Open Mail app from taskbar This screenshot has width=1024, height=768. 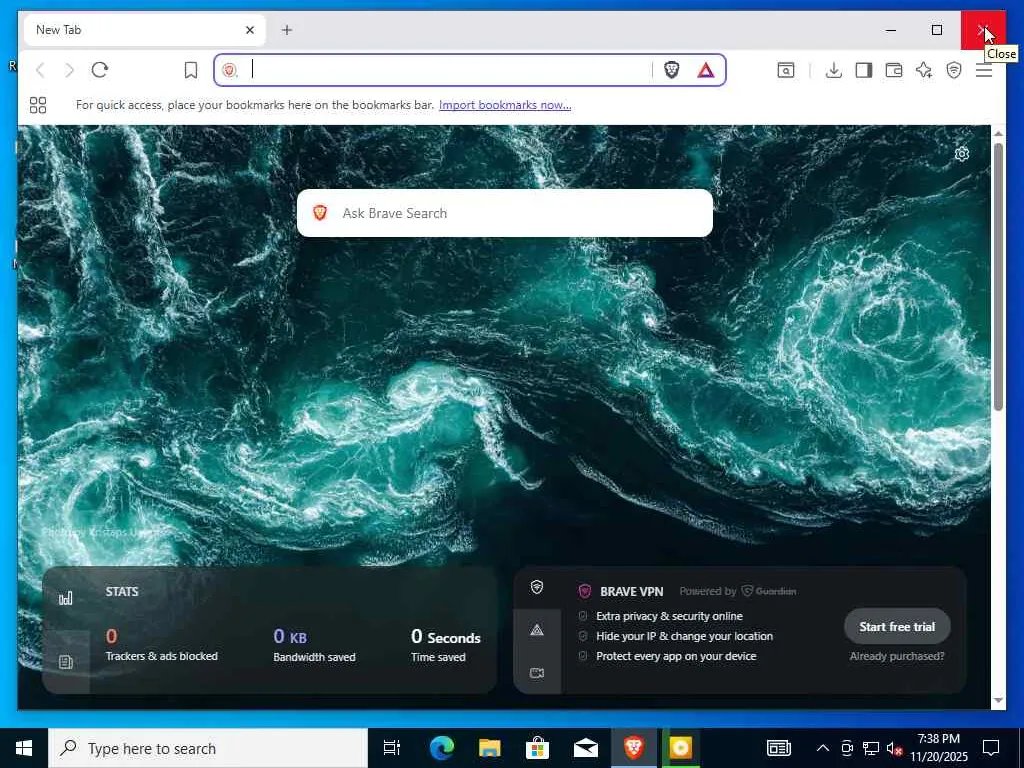586,748
